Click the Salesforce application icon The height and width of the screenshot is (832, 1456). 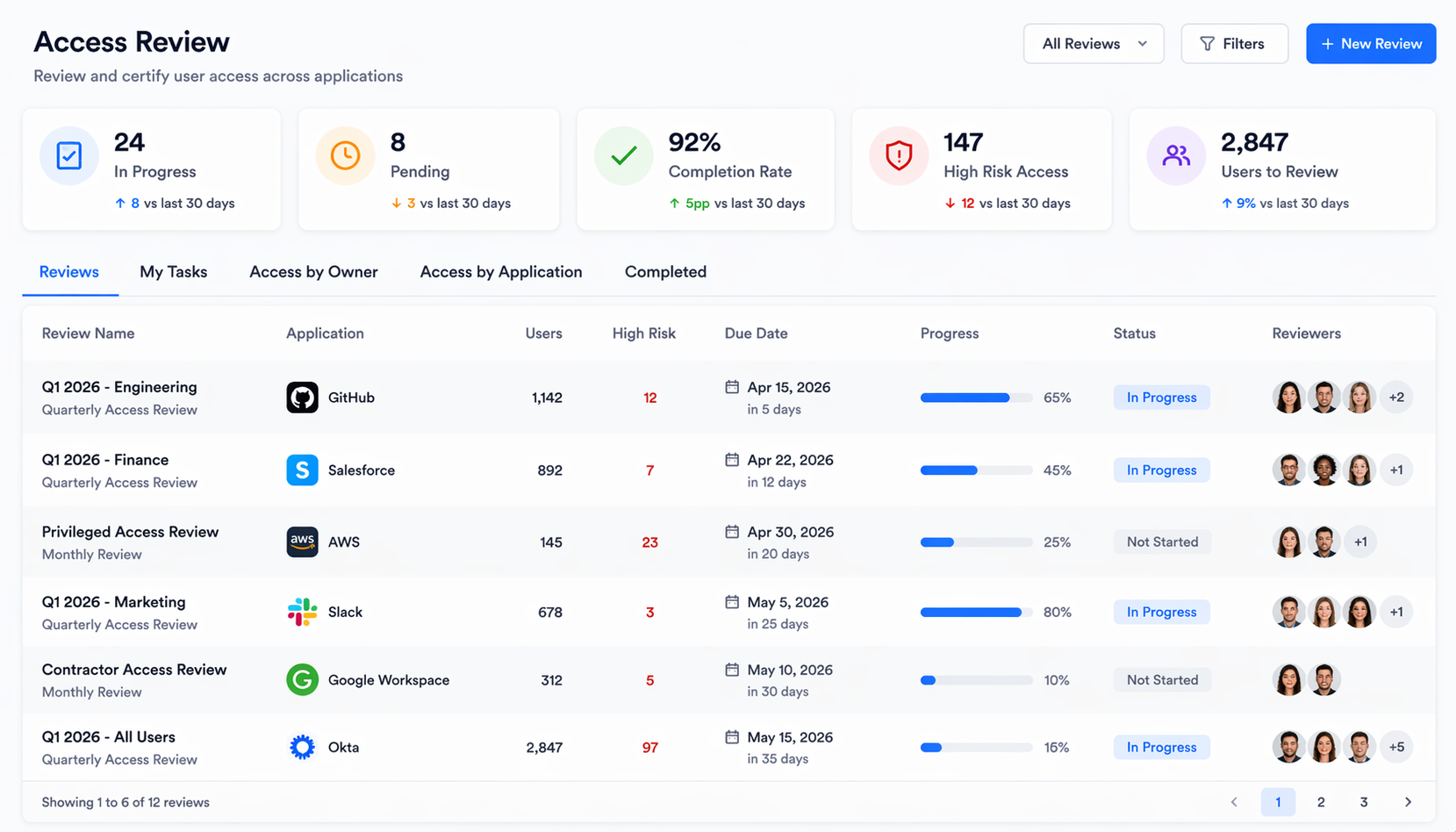point(302,470)
